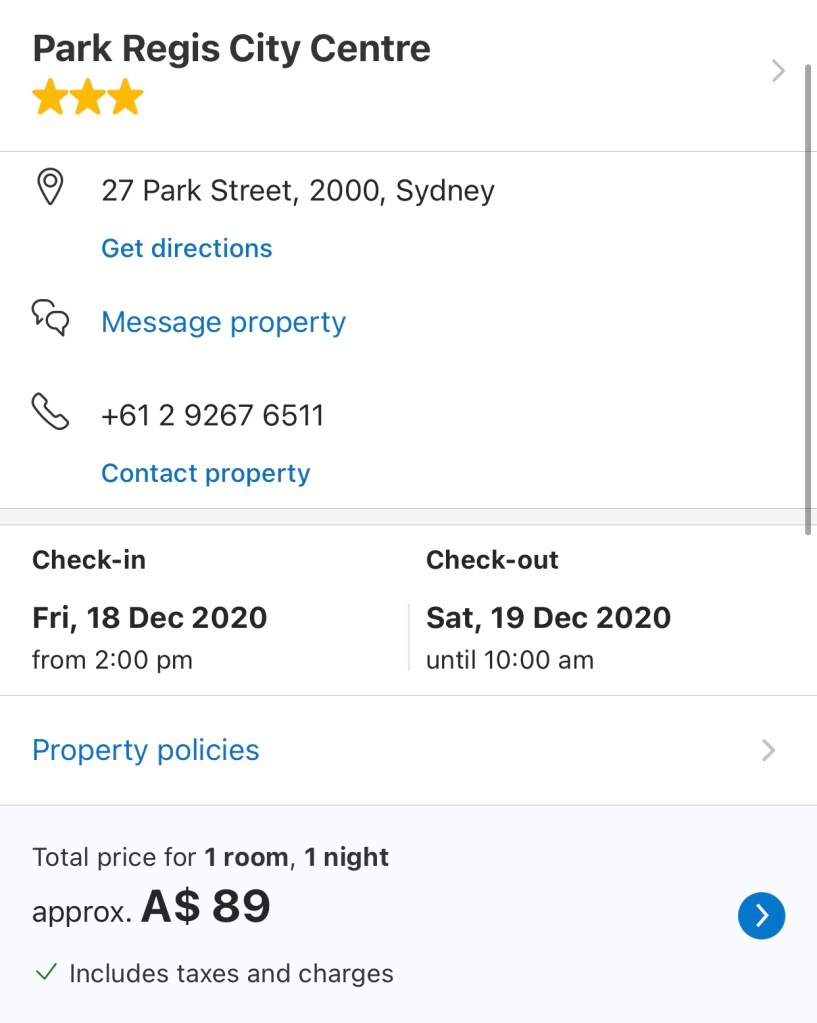This screenshot has width=817, height=1023.
Task: Click the phone number +61 2 9267 6511
Action: tap(213, 416)
